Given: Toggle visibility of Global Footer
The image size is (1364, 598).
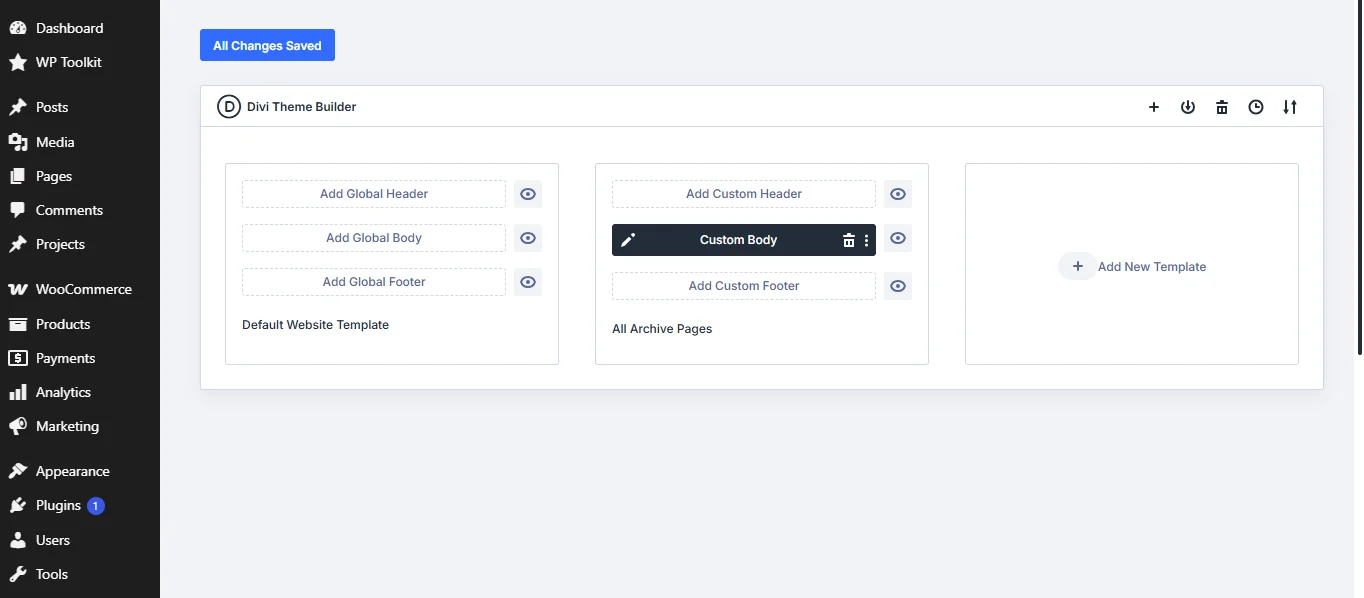Looking at the screenshot, I should [528, 282].
